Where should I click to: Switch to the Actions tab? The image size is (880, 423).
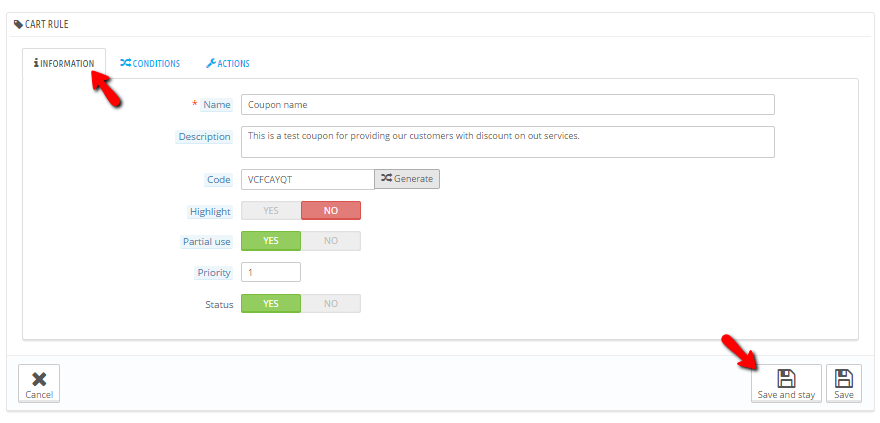point(228,63)
